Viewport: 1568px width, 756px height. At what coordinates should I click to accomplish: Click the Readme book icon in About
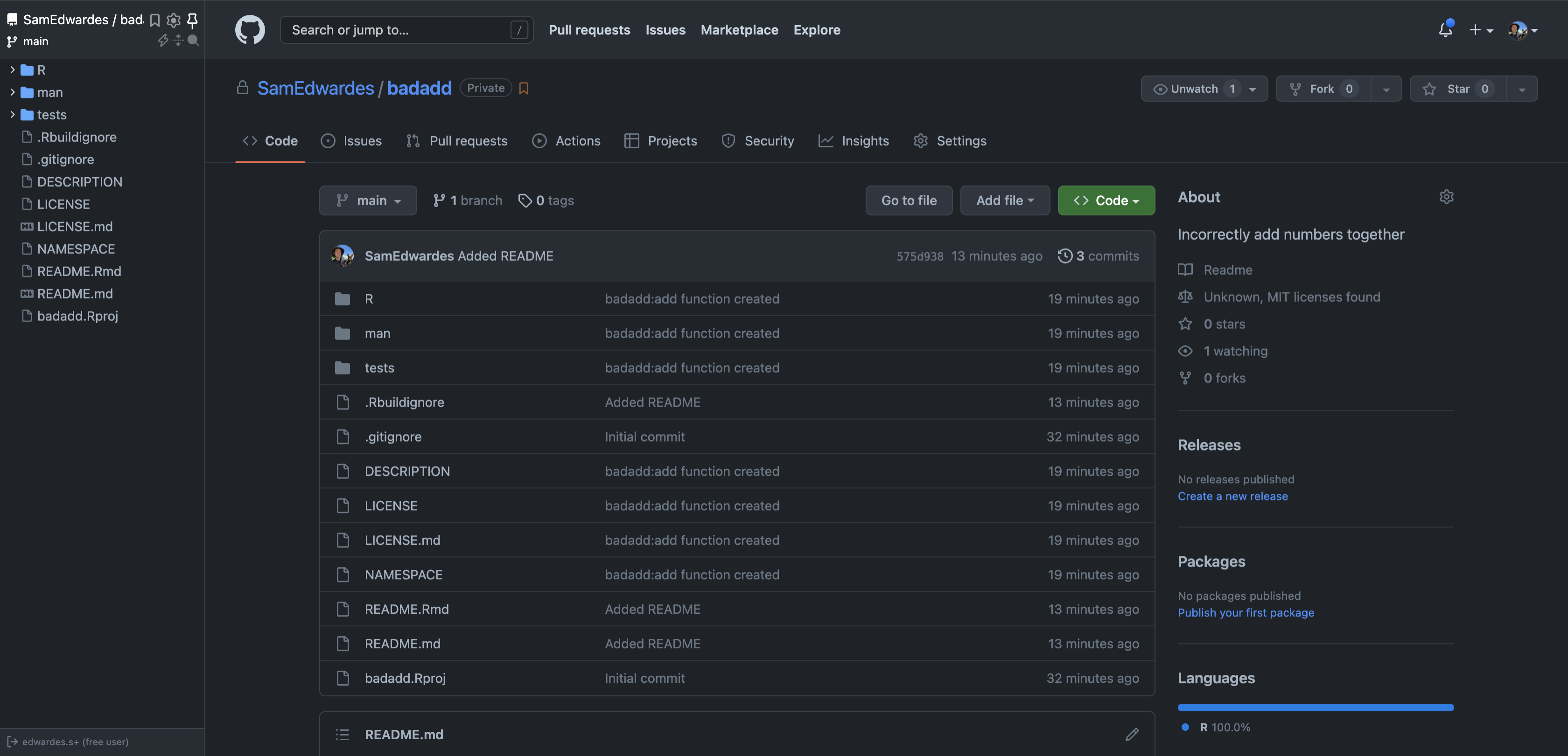(x=1185, y=270)
